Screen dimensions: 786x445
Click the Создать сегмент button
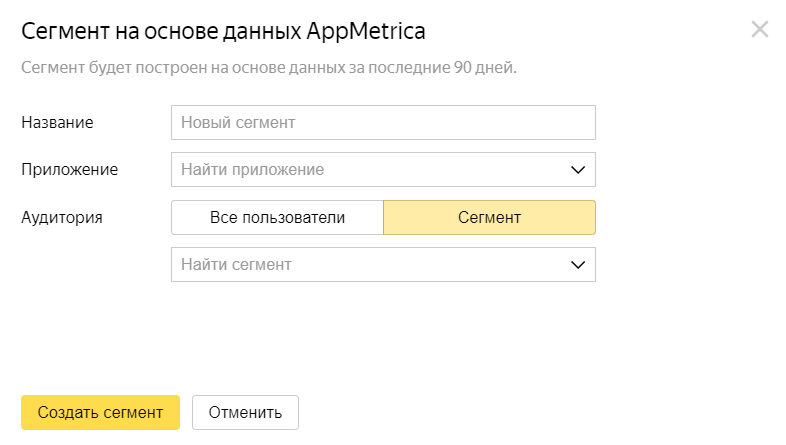[x=100, y=412]
